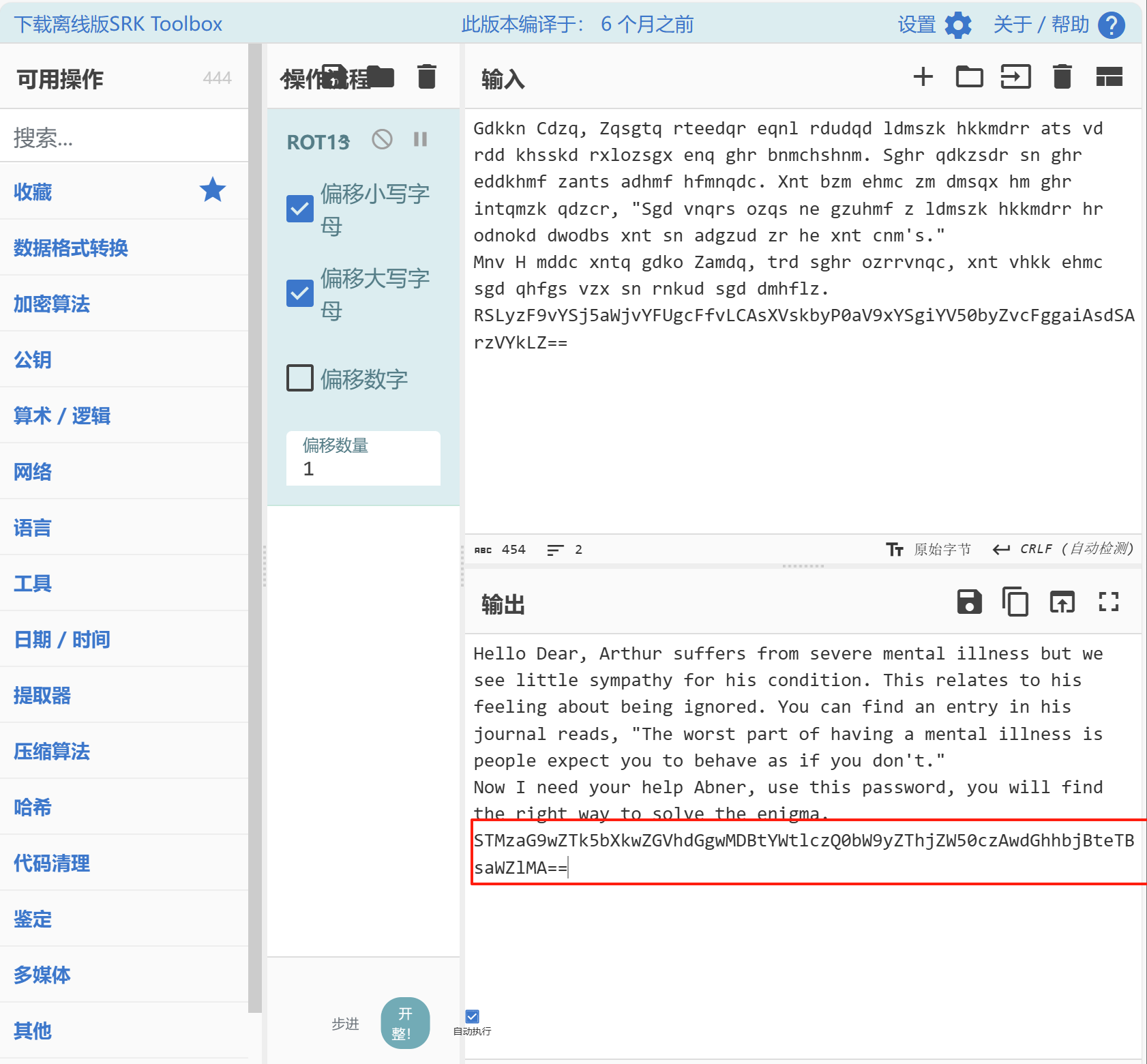Open the 原始字节 encoding selector
Image resolution: width=1147 pixels, height=1064 pixels.
pyautogui.click(x=929, y=549)
